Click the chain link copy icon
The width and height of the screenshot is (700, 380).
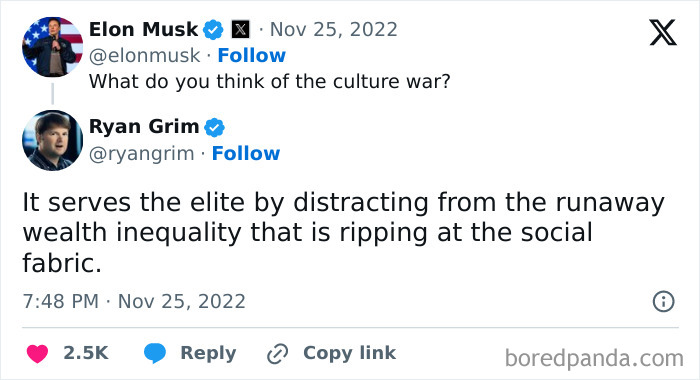(x=277, y=354)
